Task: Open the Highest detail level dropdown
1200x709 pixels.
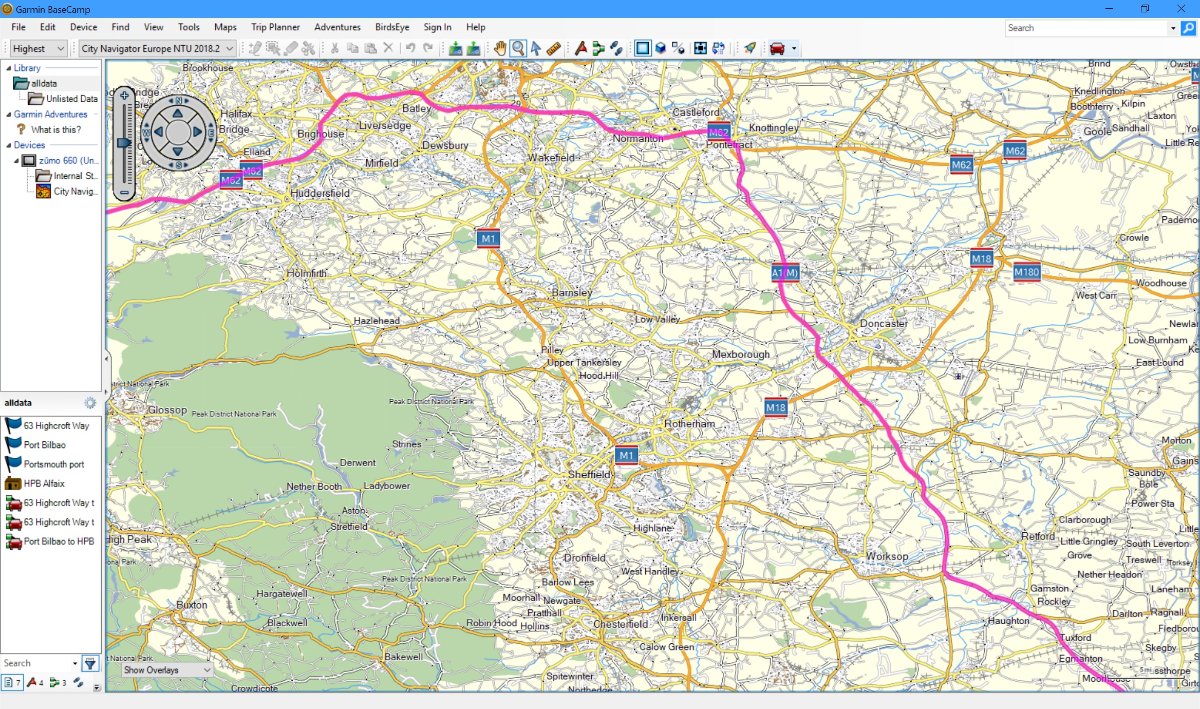Action: click(39, 48)
